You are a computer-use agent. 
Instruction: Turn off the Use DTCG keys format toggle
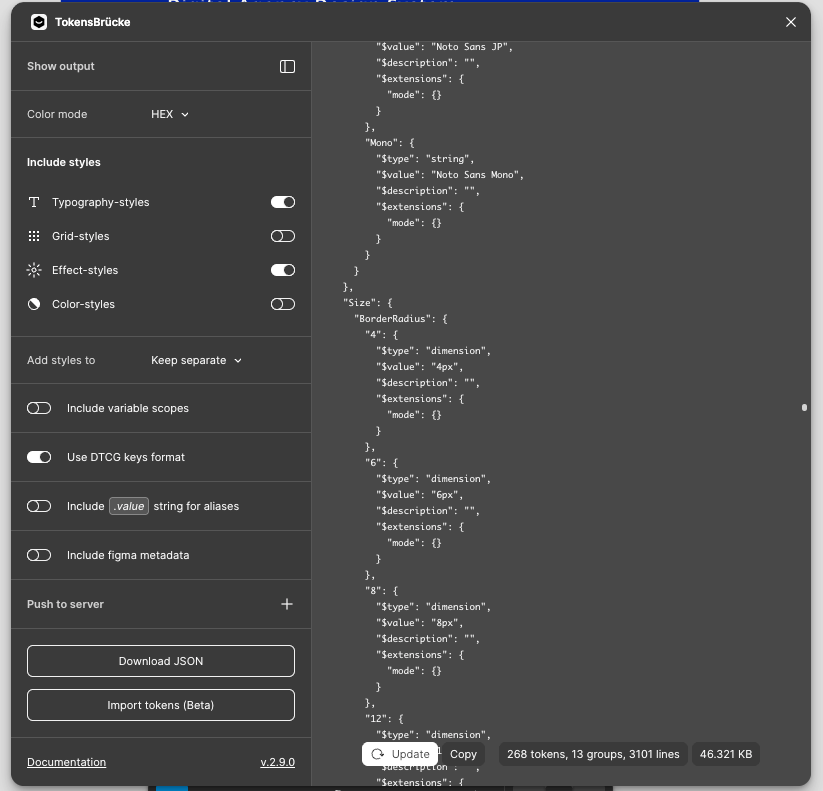39,457
